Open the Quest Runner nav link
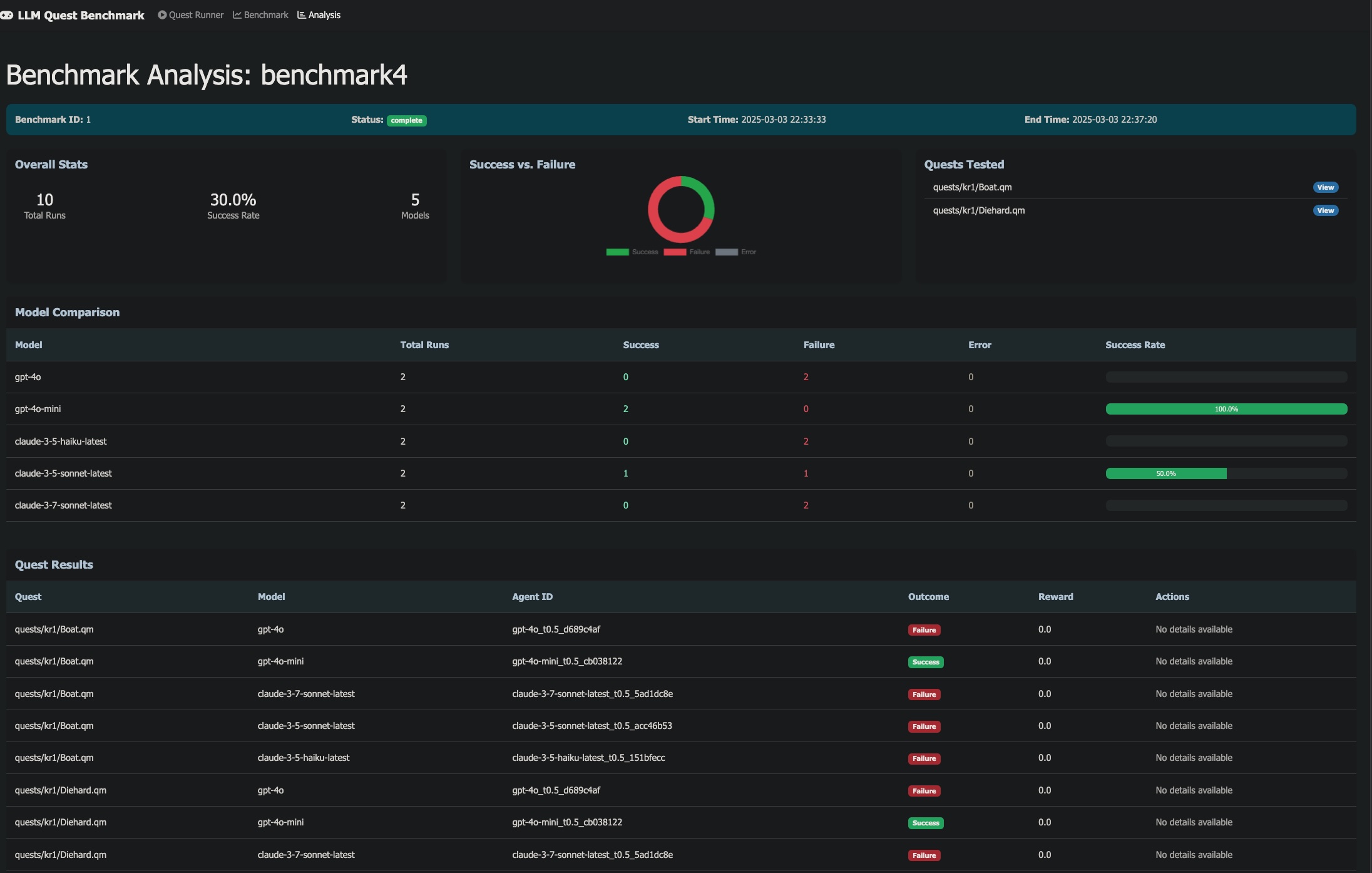Screen dimensions: 1372x873 [x=196, y=15]
